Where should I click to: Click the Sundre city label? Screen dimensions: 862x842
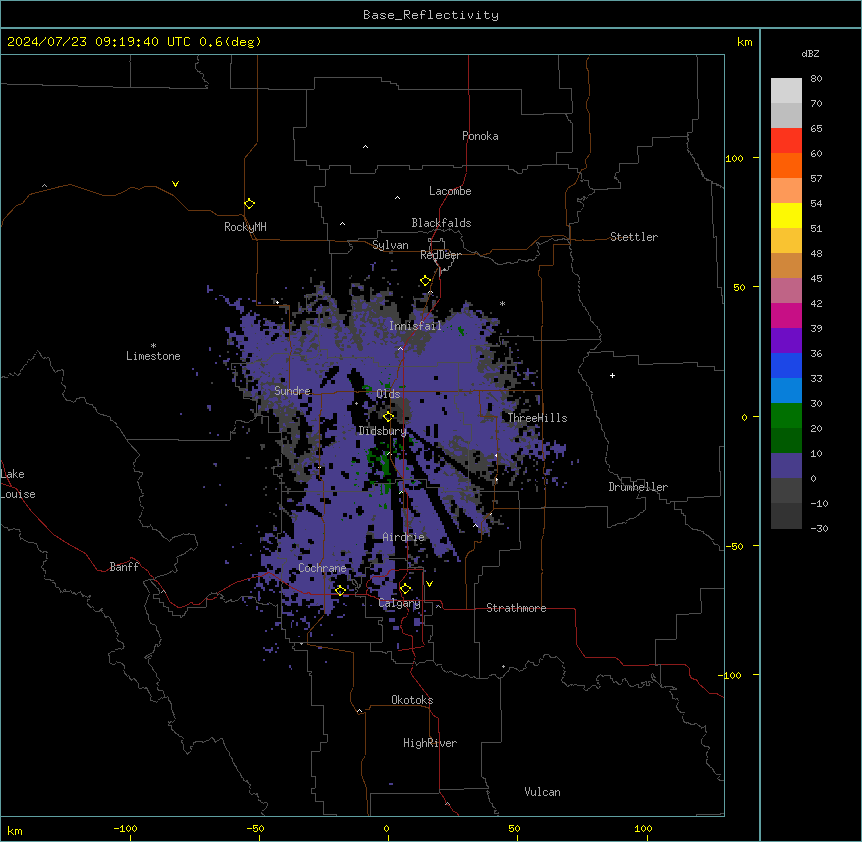292,391
